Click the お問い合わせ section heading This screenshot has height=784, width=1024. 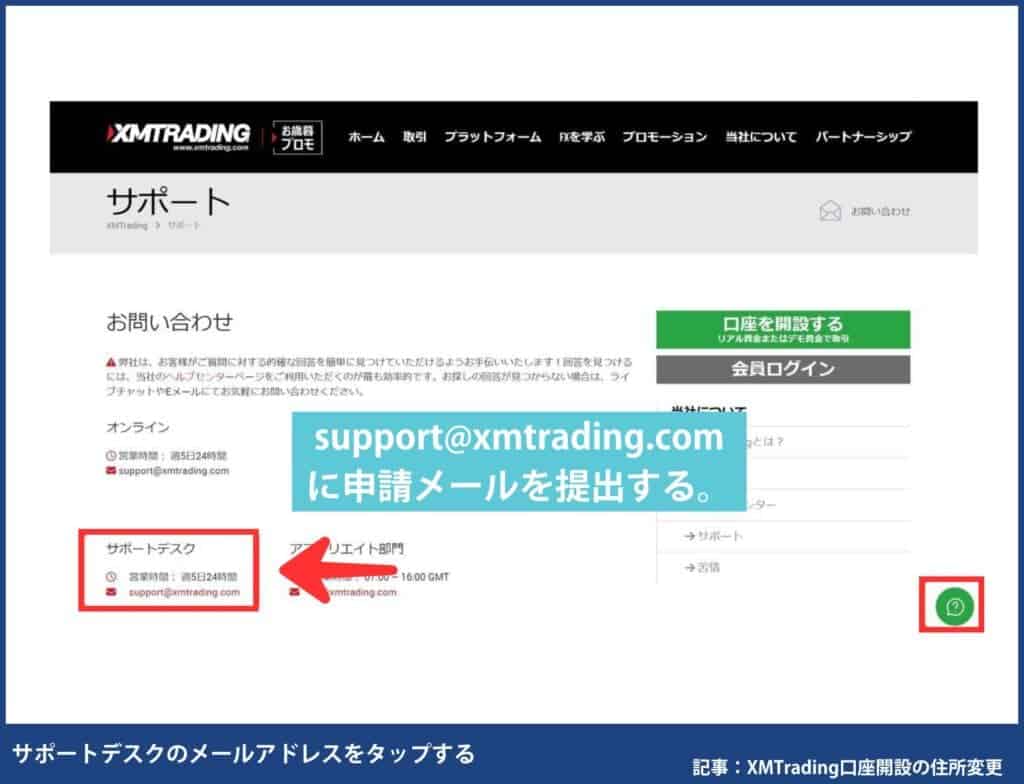pos(169,322)
